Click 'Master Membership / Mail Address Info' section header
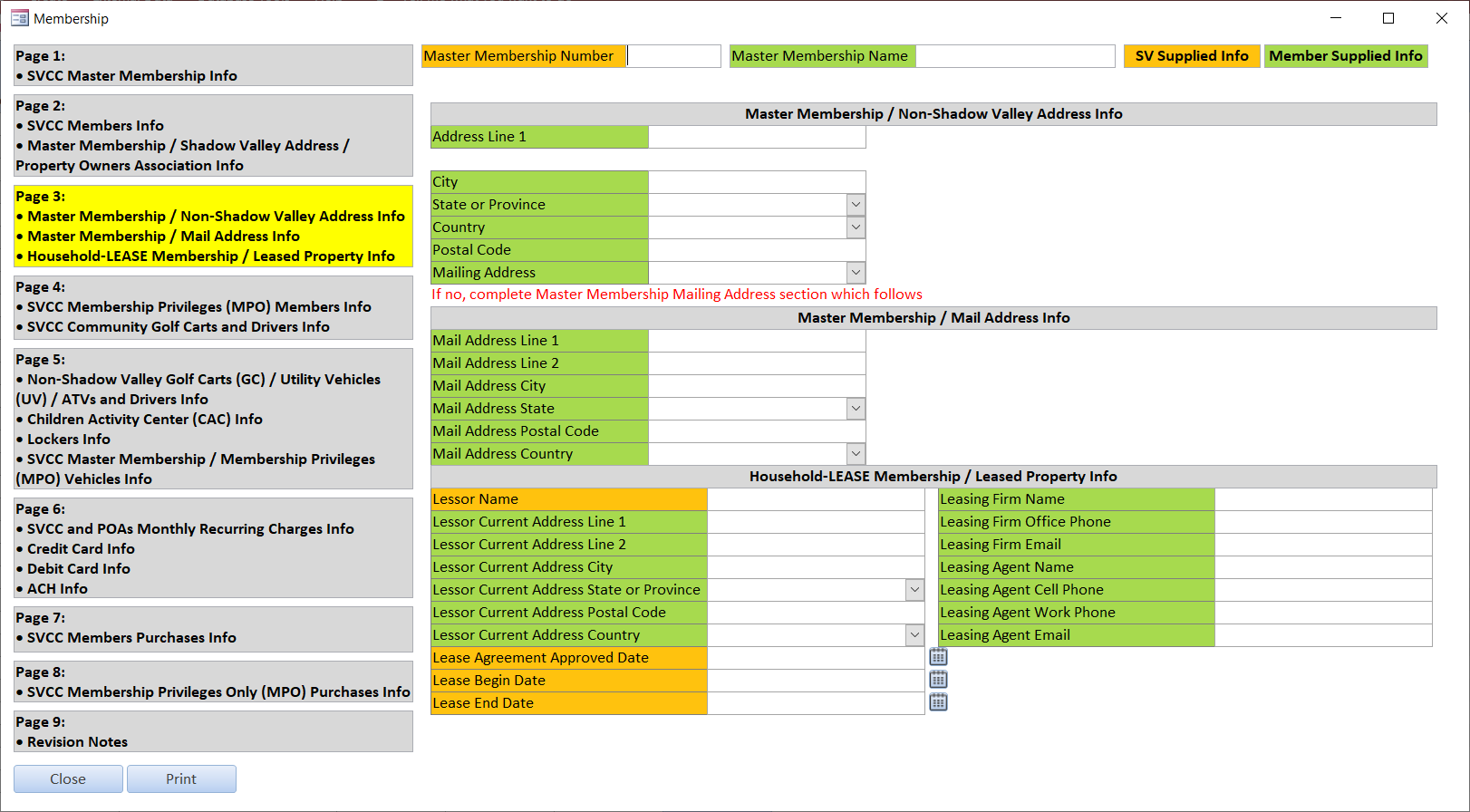 pyautogui.click(x=933, y=318)
